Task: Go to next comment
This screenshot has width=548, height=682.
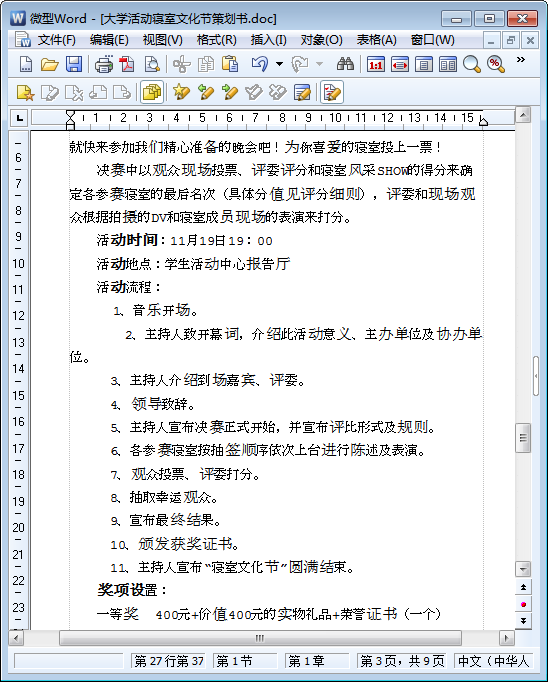Action: point(122,92)
